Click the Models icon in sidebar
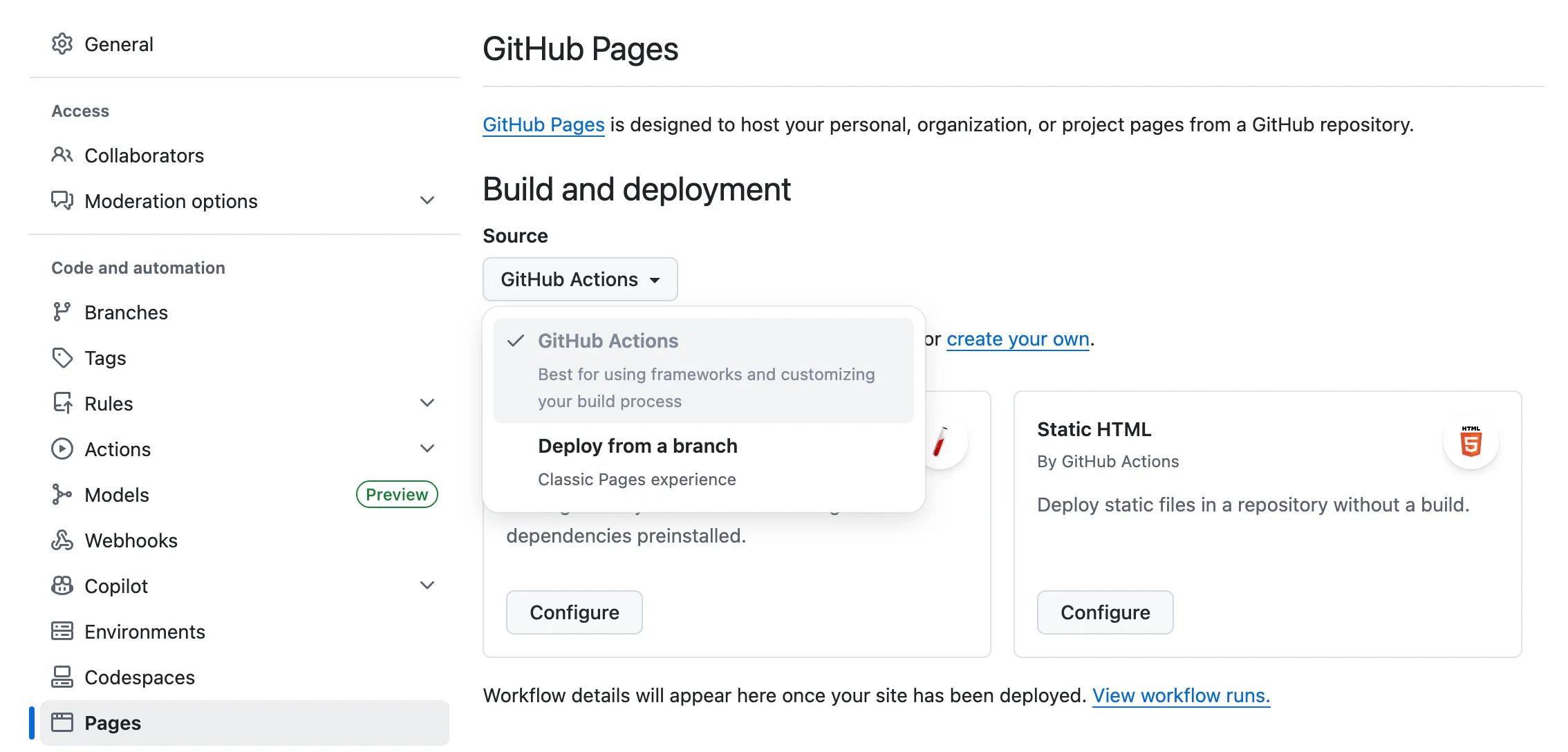The image size is (1568, 752). [x=62, y=495]
